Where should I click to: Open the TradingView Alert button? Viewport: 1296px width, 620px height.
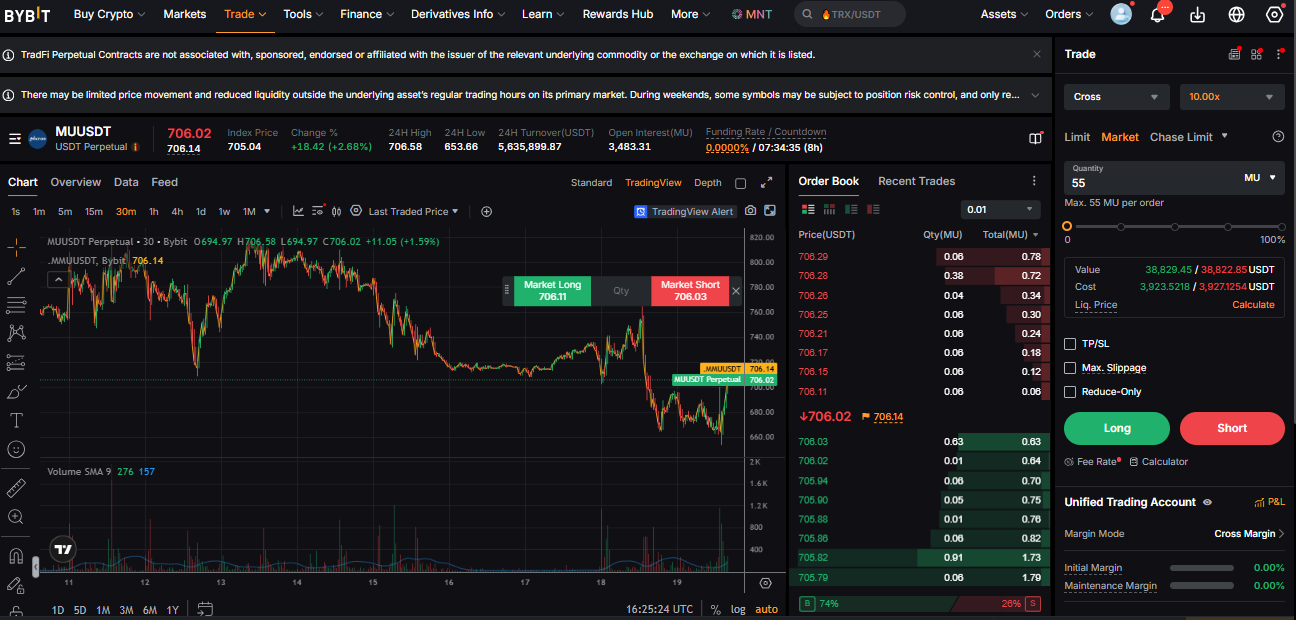[685, 211]
